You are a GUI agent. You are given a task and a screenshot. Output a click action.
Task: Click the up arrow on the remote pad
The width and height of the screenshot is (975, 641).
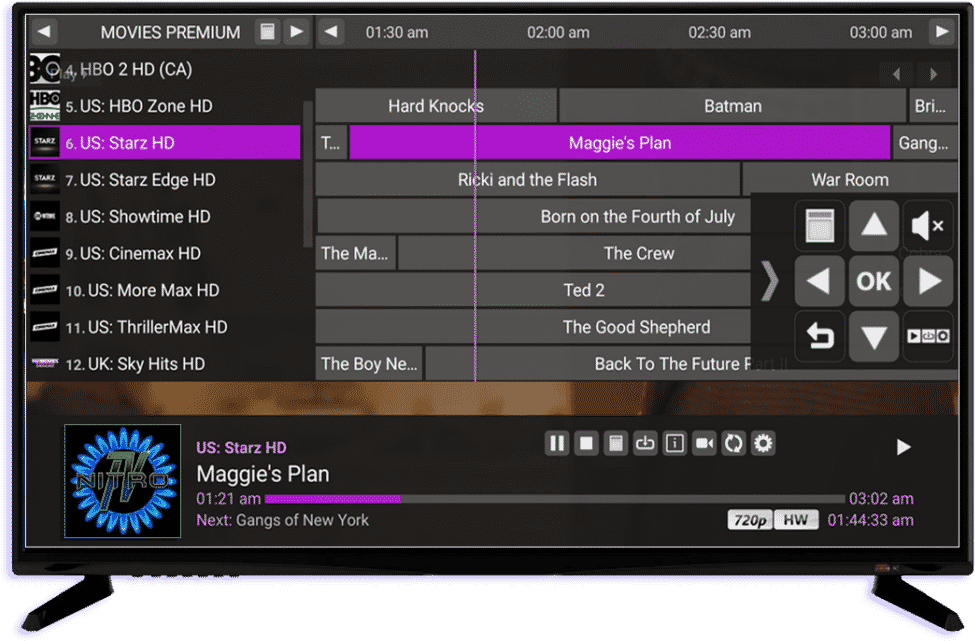tap(874, 225)
